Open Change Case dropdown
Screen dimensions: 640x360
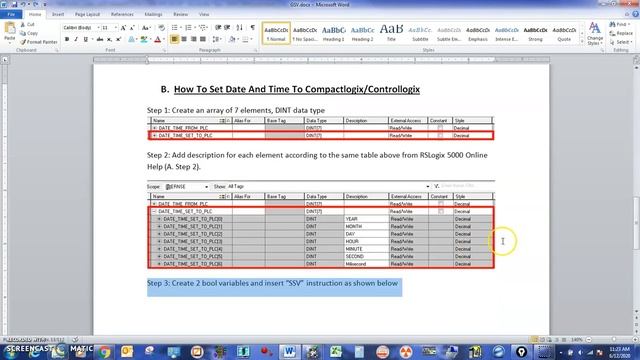coord(146,28)
